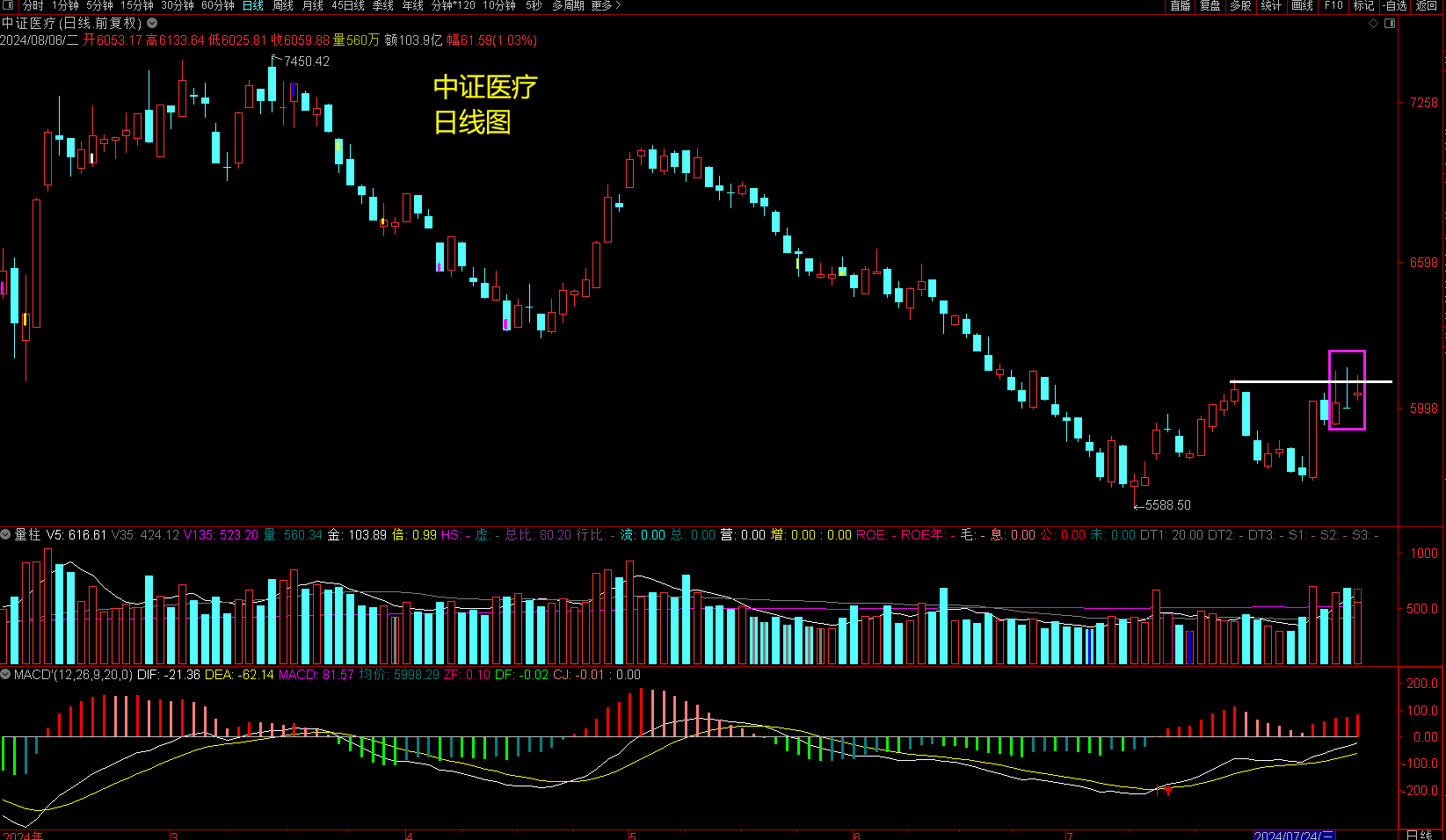The height and width of the screenshot is (840, 1446).
Task: Open 多周期 multi-period view
Action: pos(568,5)
